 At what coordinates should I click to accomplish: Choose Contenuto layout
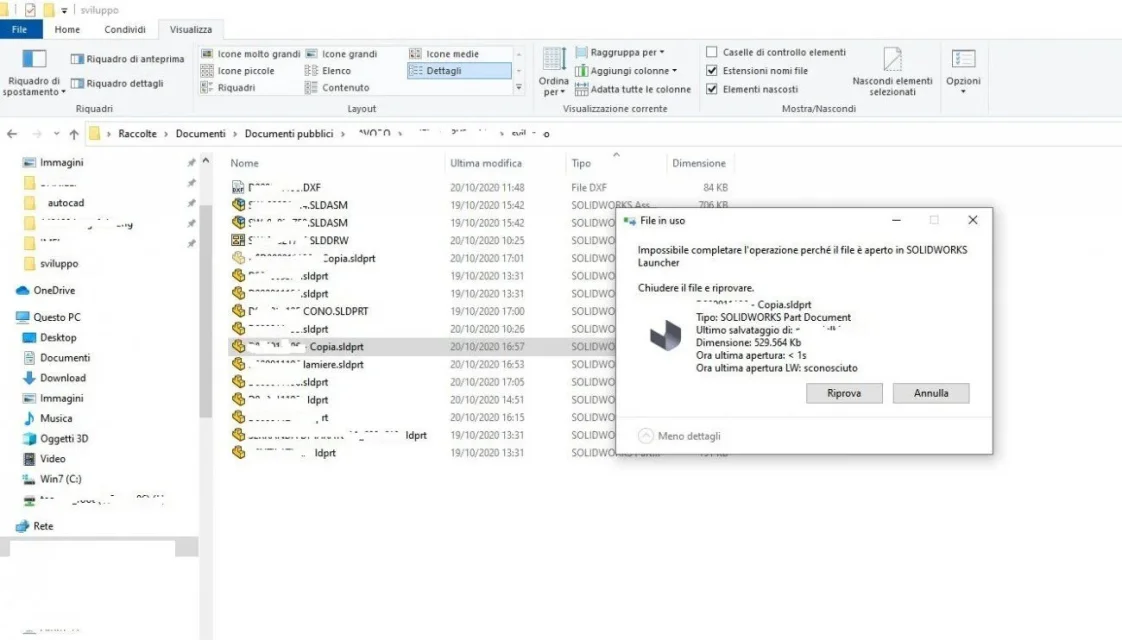tap(338, 87)
